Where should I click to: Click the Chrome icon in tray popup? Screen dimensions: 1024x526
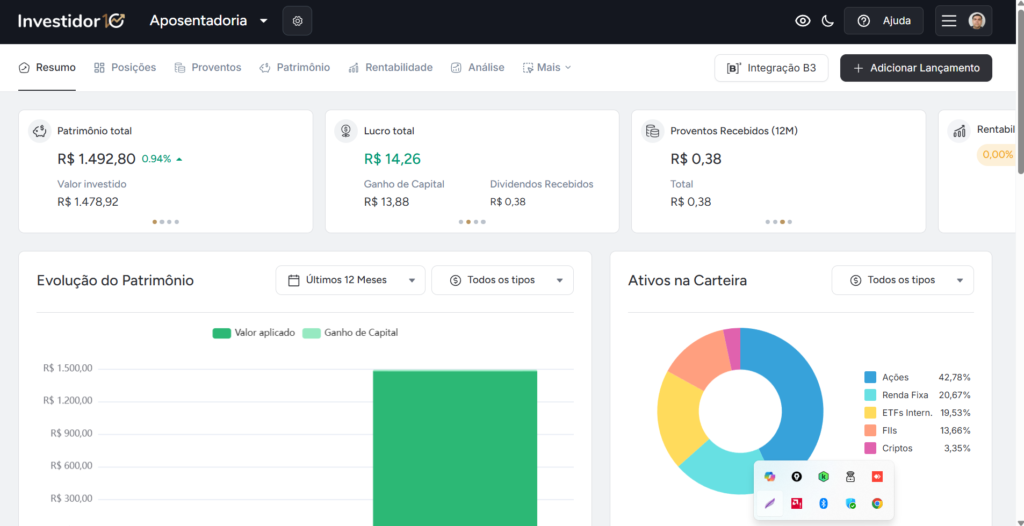[x=877, y=503]
